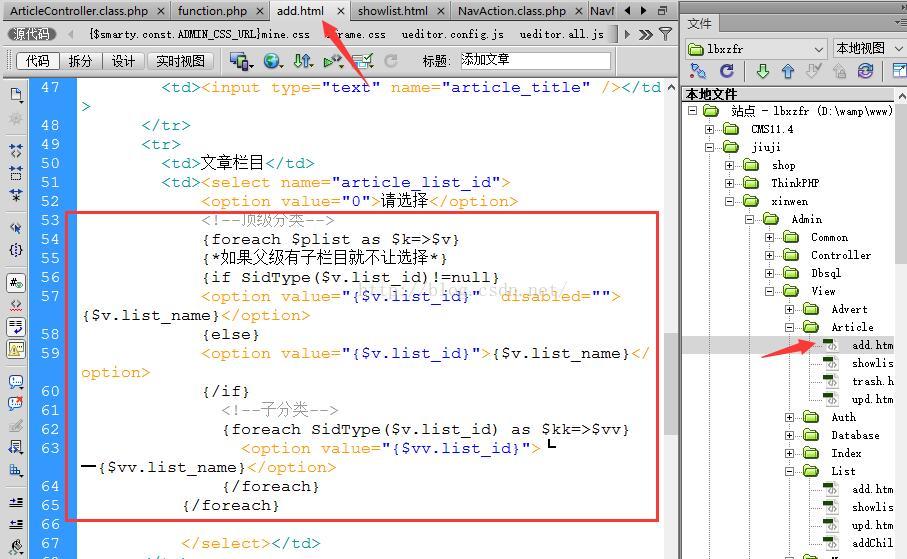Click the related files filter funnel icon
The height and width of the screenshot is (559, 907).
tap(666, 34)
